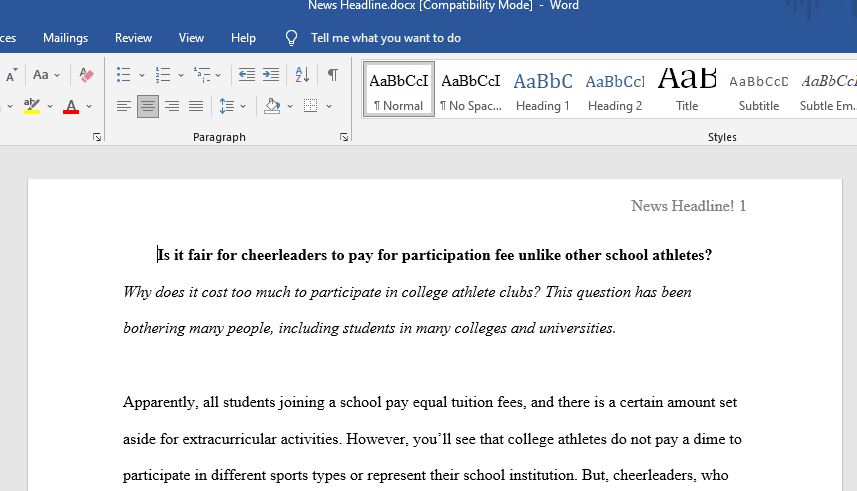Screen dimensions: 857x491
Task: Justify the paragraph text
Action: point(196,106)
